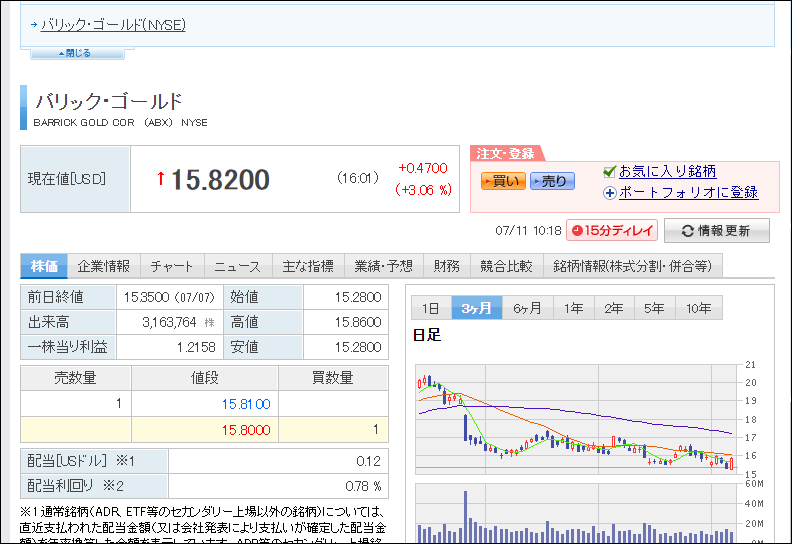Viewport: 792px width, 544px height.
Task: Click the red up-arrow price indicator
Action: click(x=161, y=178)
